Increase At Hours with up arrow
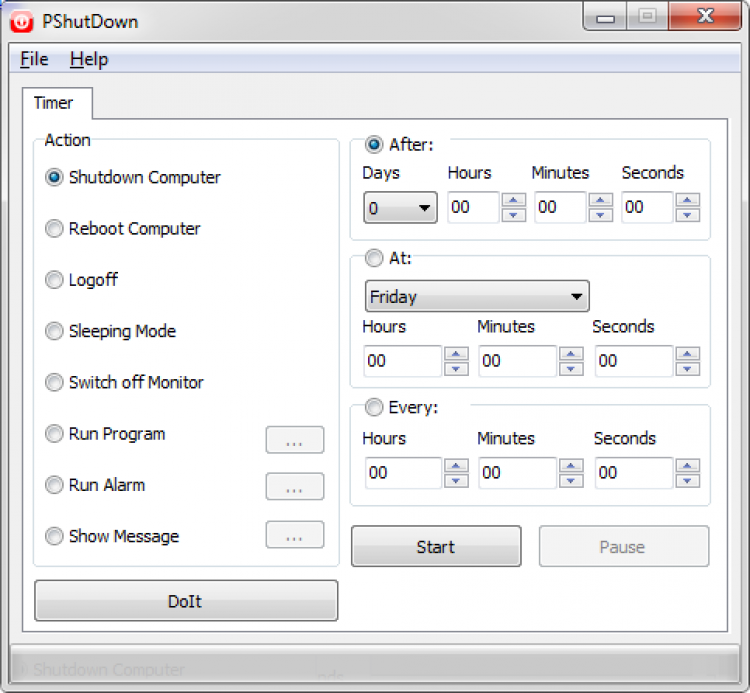 [456, 354]
